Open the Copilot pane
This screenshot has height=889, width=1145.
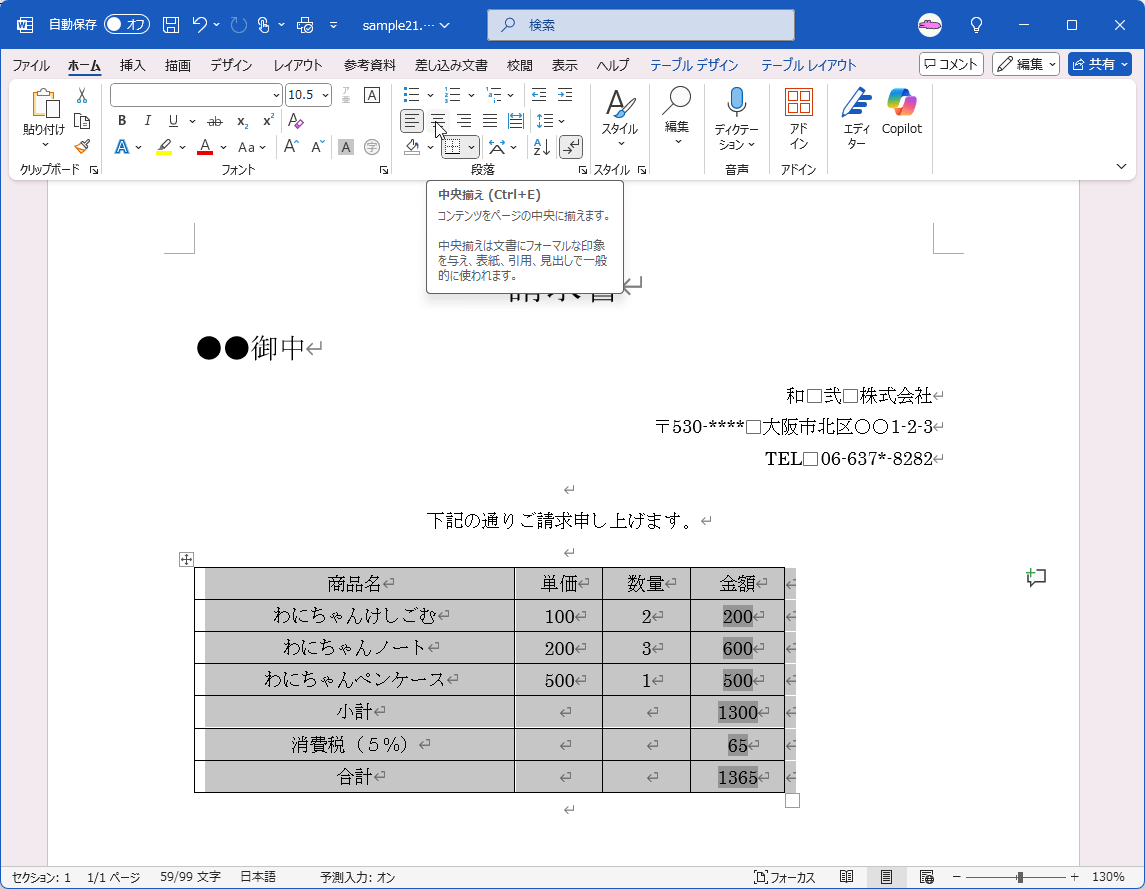click(901, 112)
